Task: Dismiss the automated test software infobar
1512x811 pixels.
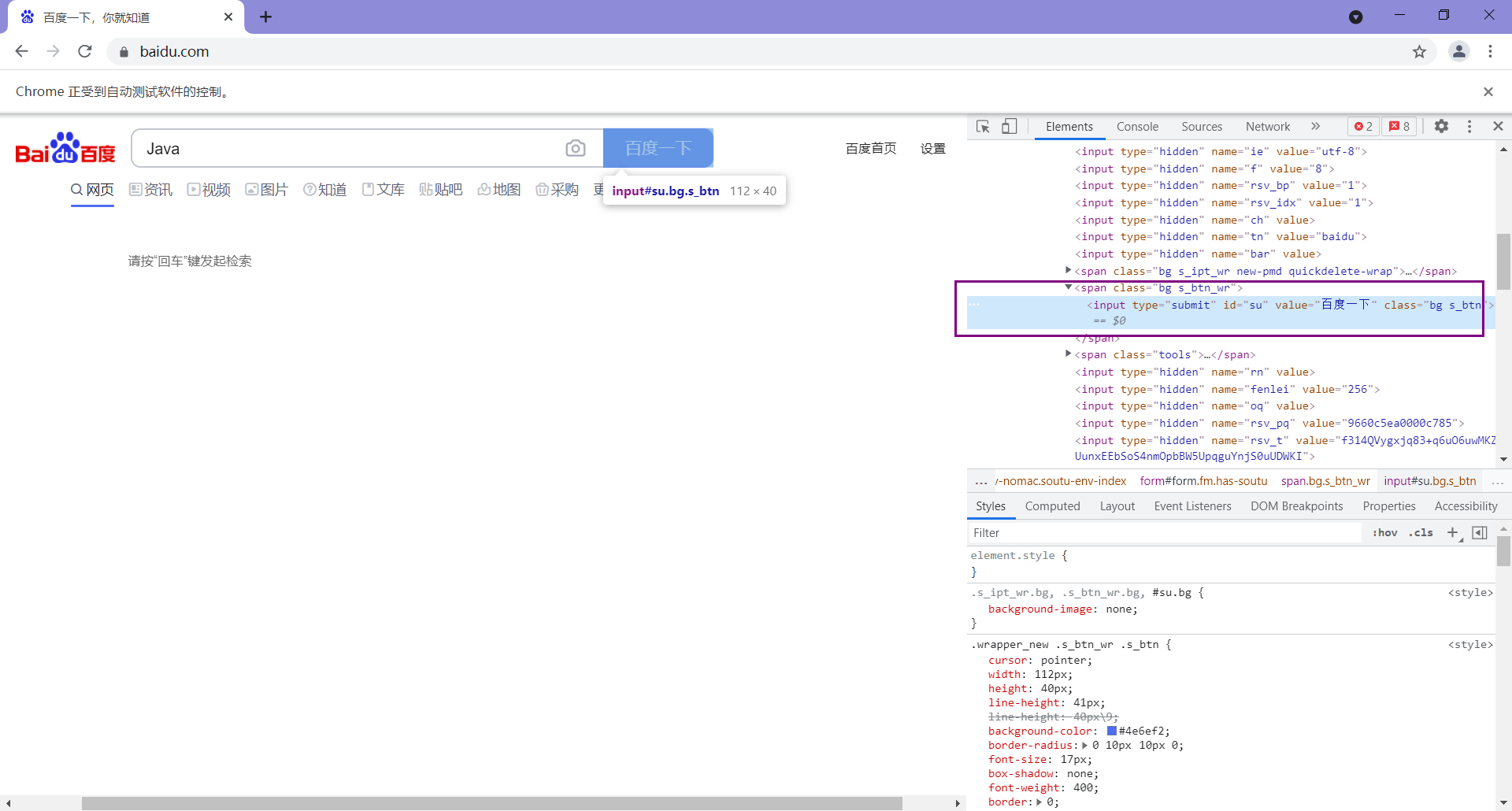Action: [1488, 91]
